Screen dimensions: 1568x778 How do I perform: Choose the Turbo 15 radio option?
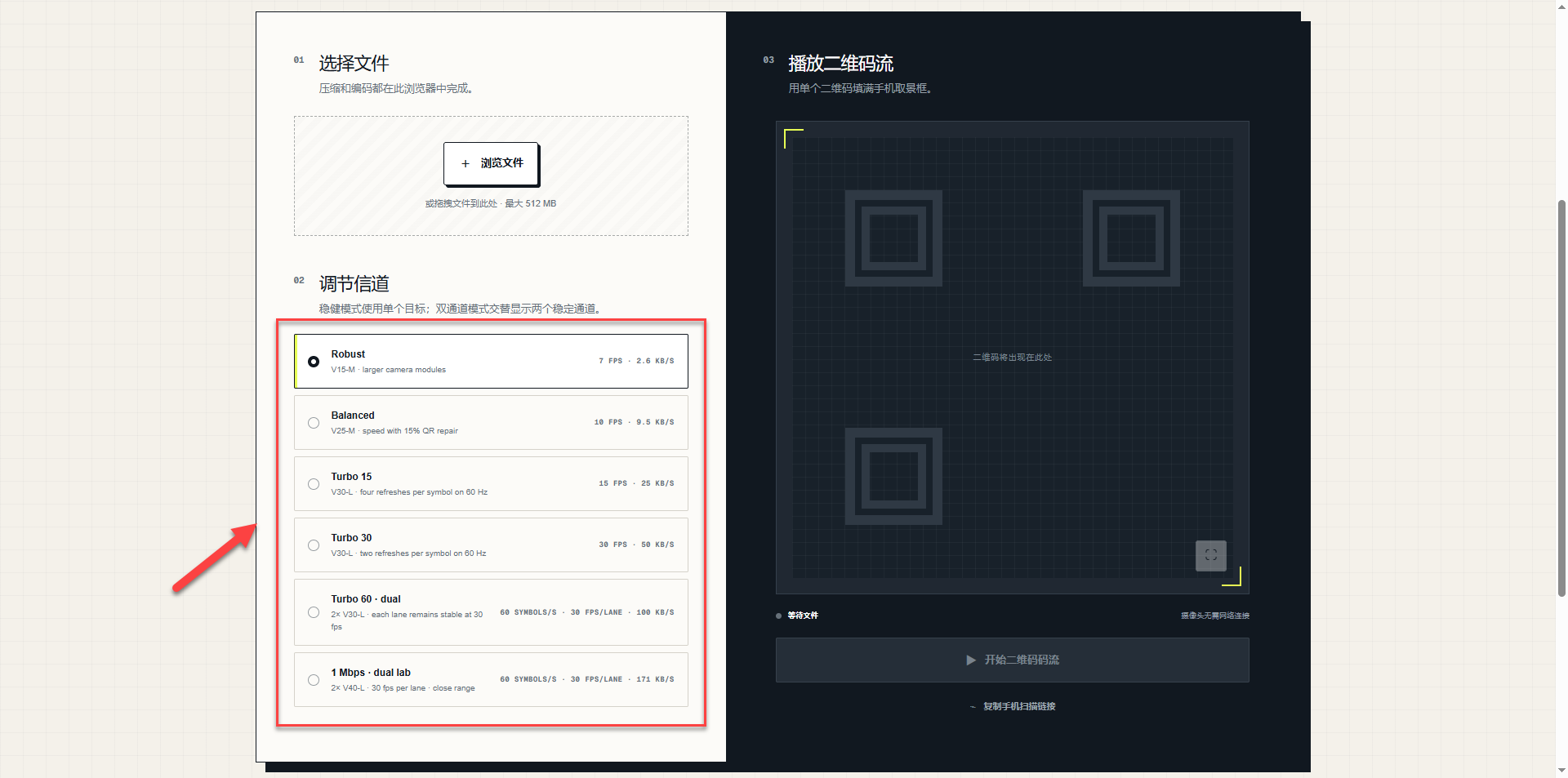pyautogui.click(x=314, y=484)
